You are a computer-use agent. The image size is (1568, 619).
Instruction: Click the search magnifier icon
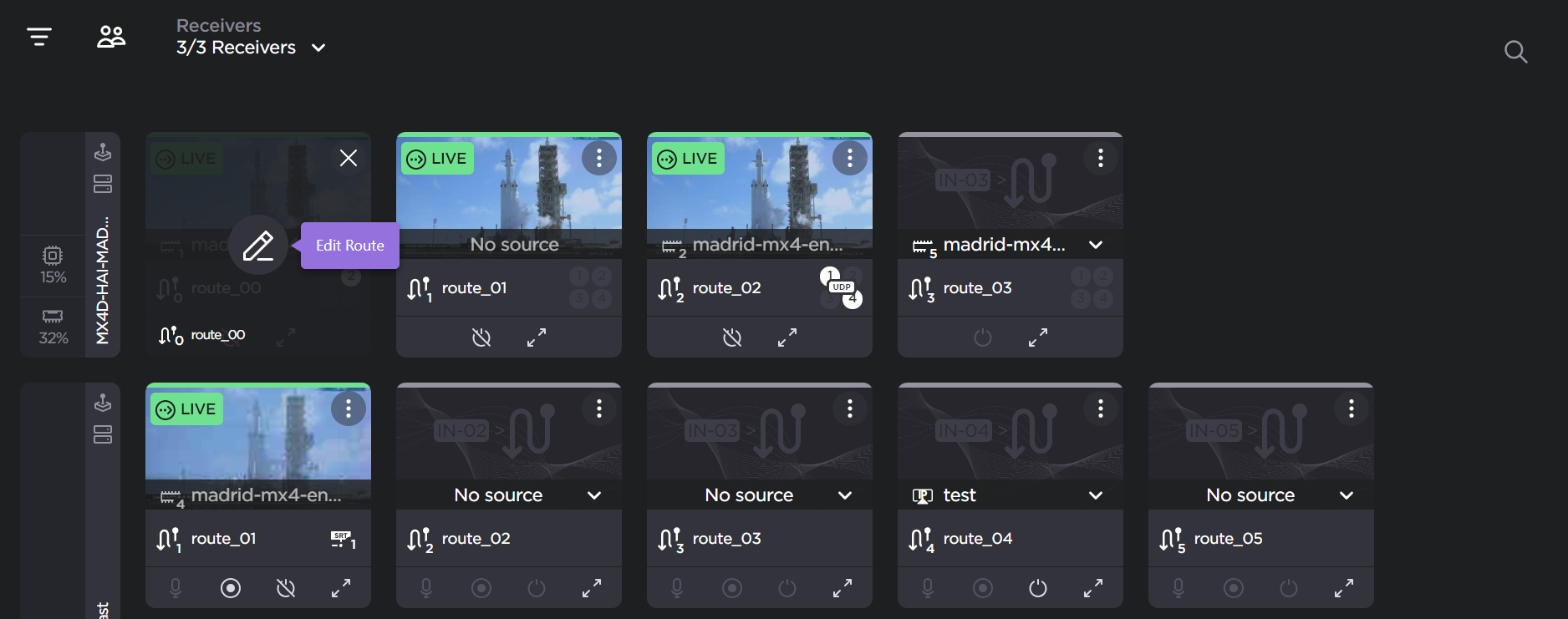(x=1515, y=52)
